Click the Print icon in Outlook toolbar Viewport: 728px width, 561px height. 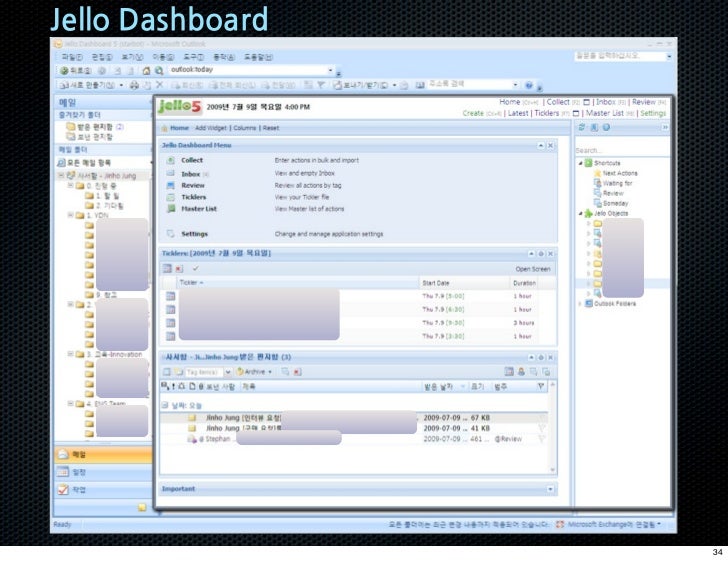pos(134,85)
